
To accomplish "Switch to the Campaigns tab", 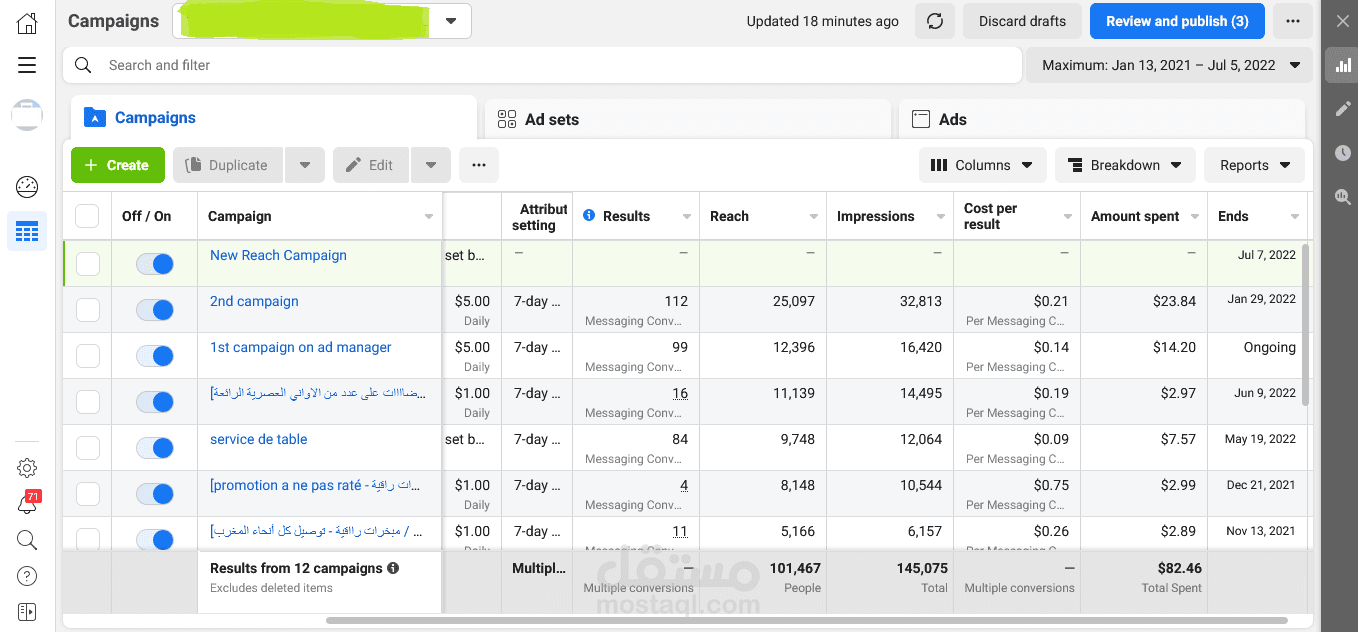I will pyautogui.click(x=274, y=118).
